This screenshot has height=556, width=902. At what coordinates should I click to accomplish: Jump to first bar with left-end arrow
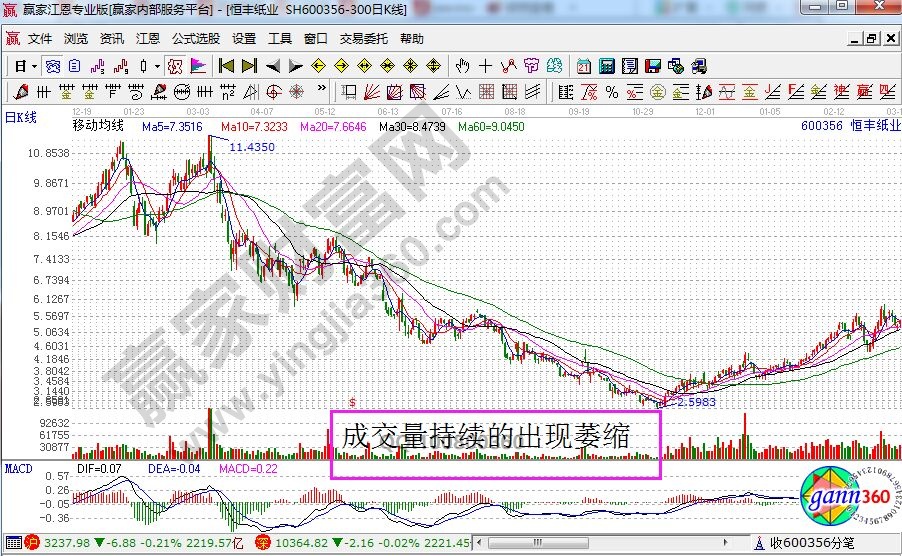point(227,66)
